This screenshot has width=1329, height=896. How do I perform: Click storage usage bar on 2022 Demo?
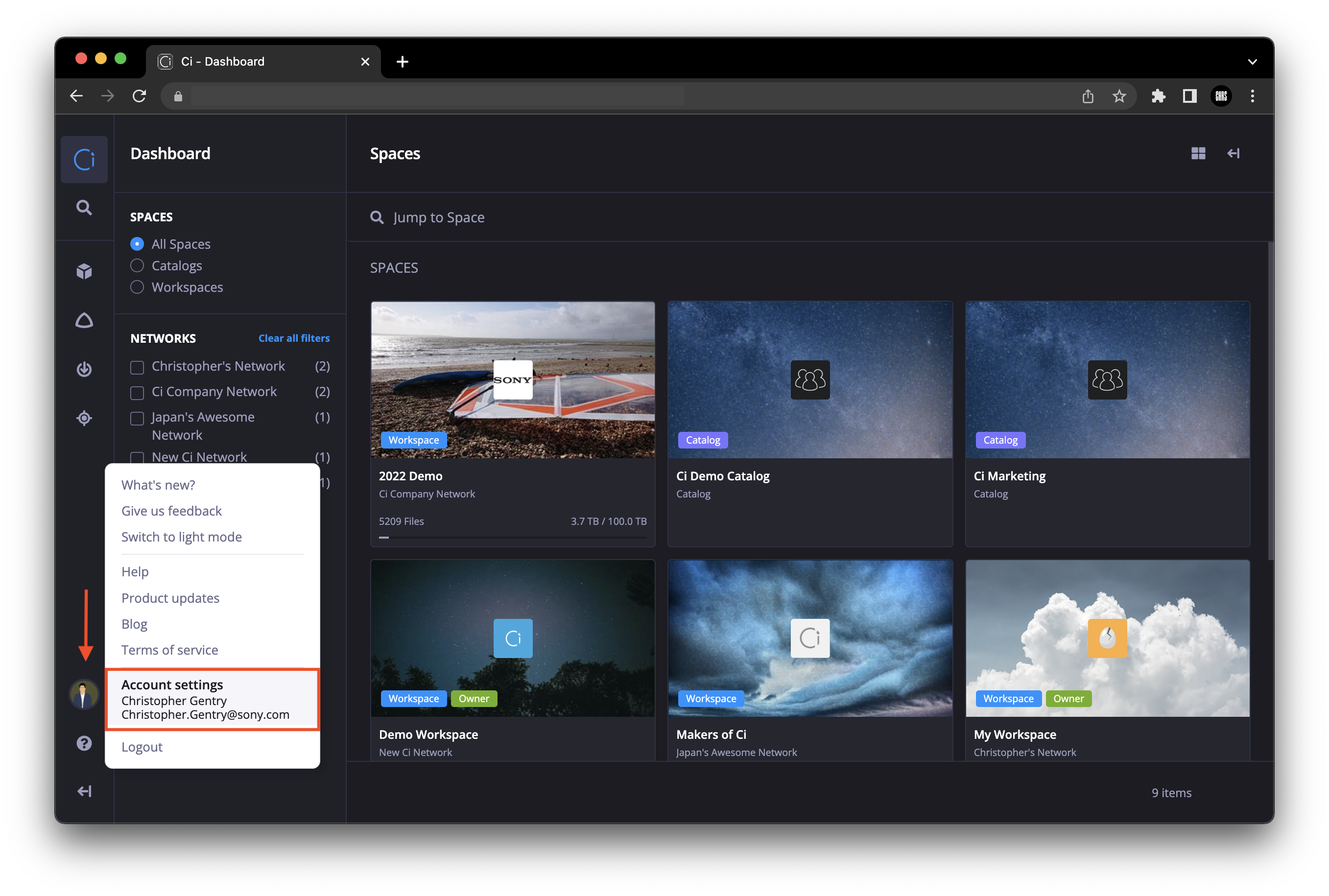pyautogui.click(x=513, y=537)
